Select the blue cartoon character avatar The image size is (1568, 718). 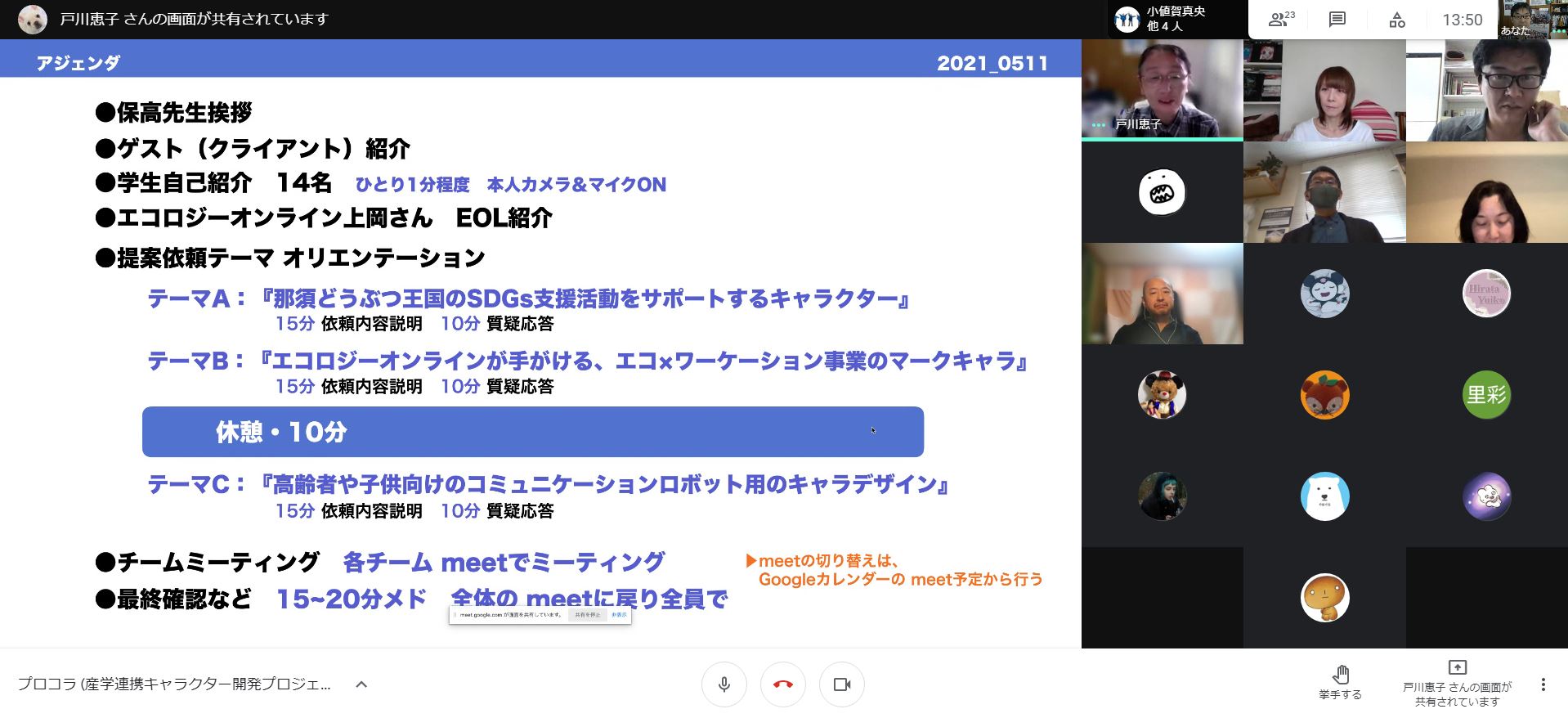click(x=1324, y=294)
